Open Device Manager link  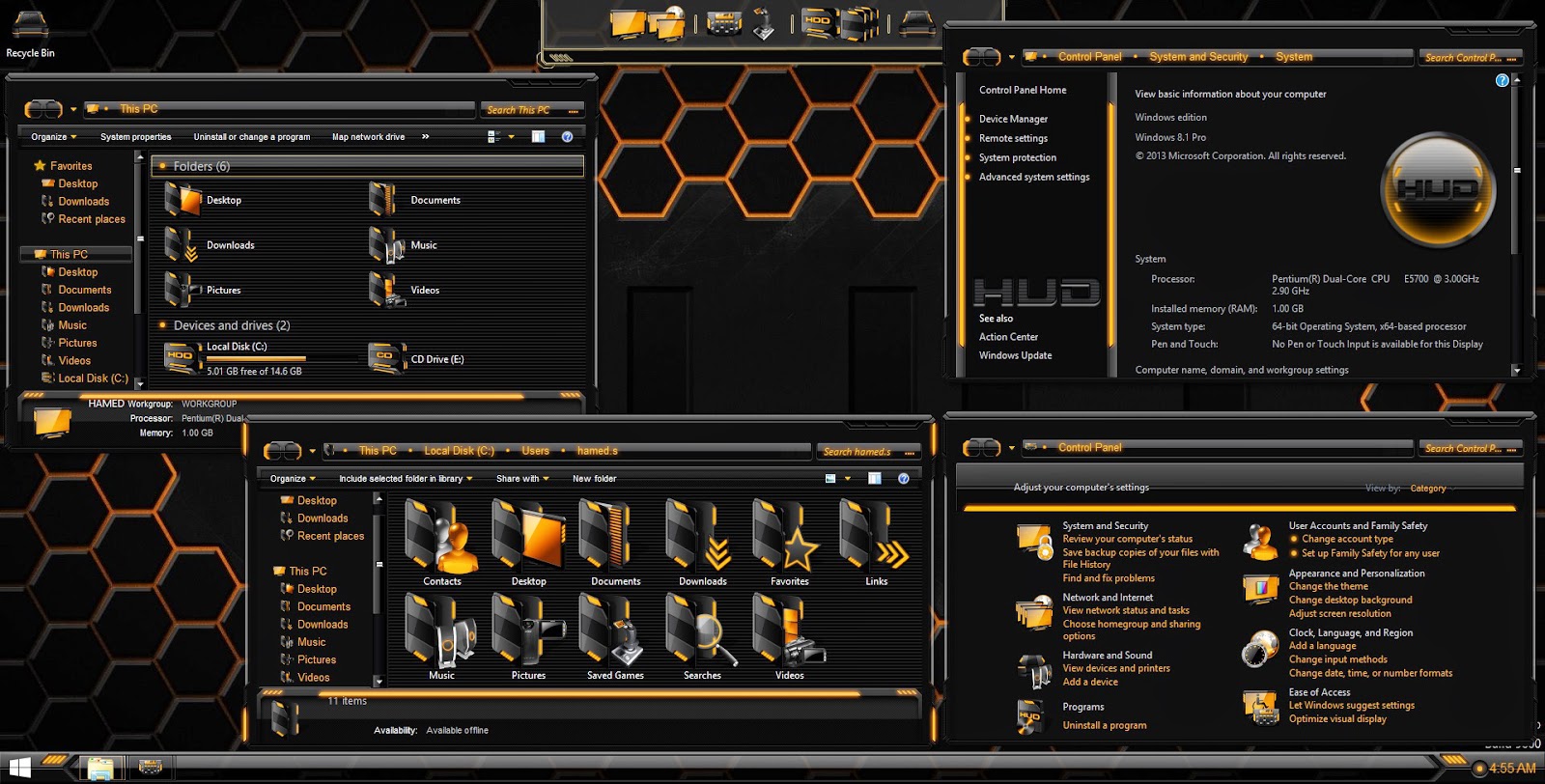pos(1013,119)
